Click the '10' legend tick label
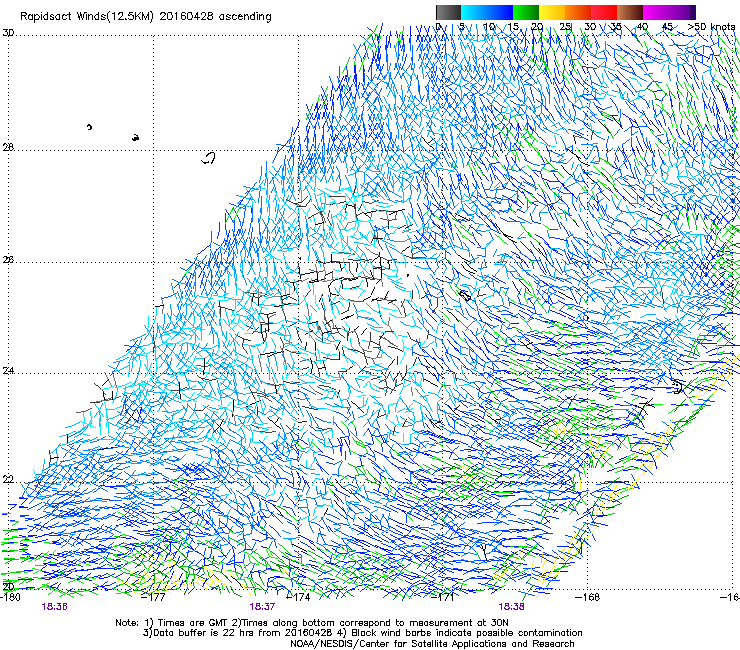The height and width of the screenshot is (650, 740). (488, 26)
